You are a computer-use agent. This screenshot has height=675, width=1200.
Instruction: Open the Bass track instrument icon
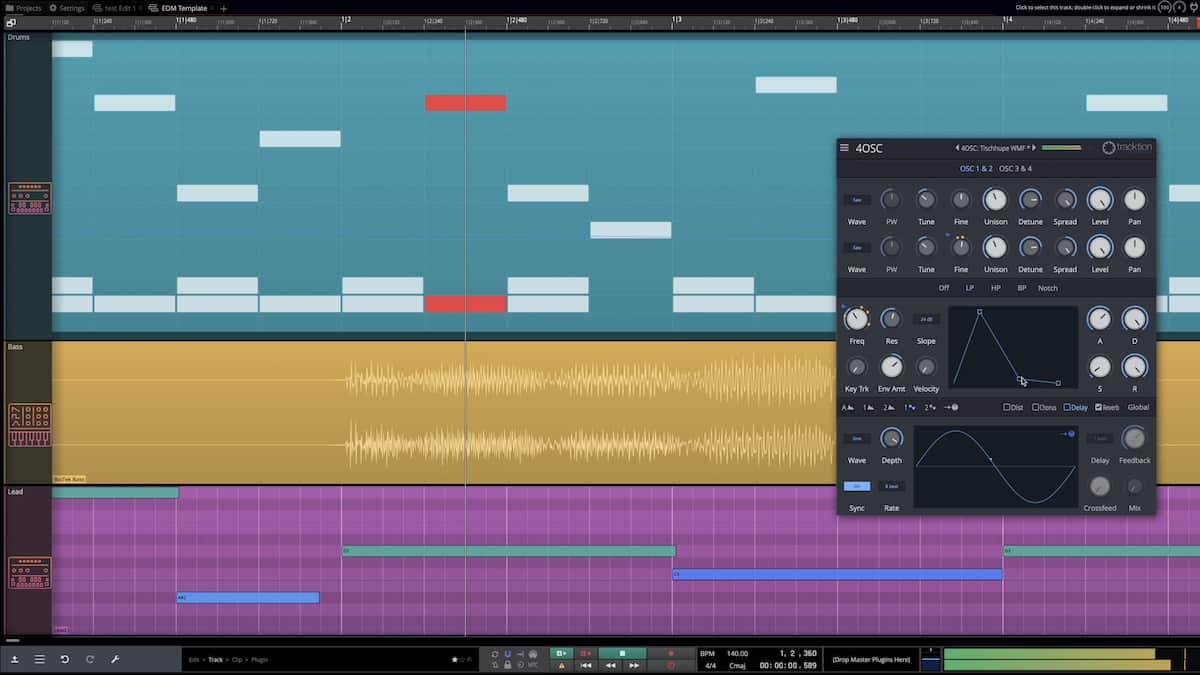(x=30, y=426)
